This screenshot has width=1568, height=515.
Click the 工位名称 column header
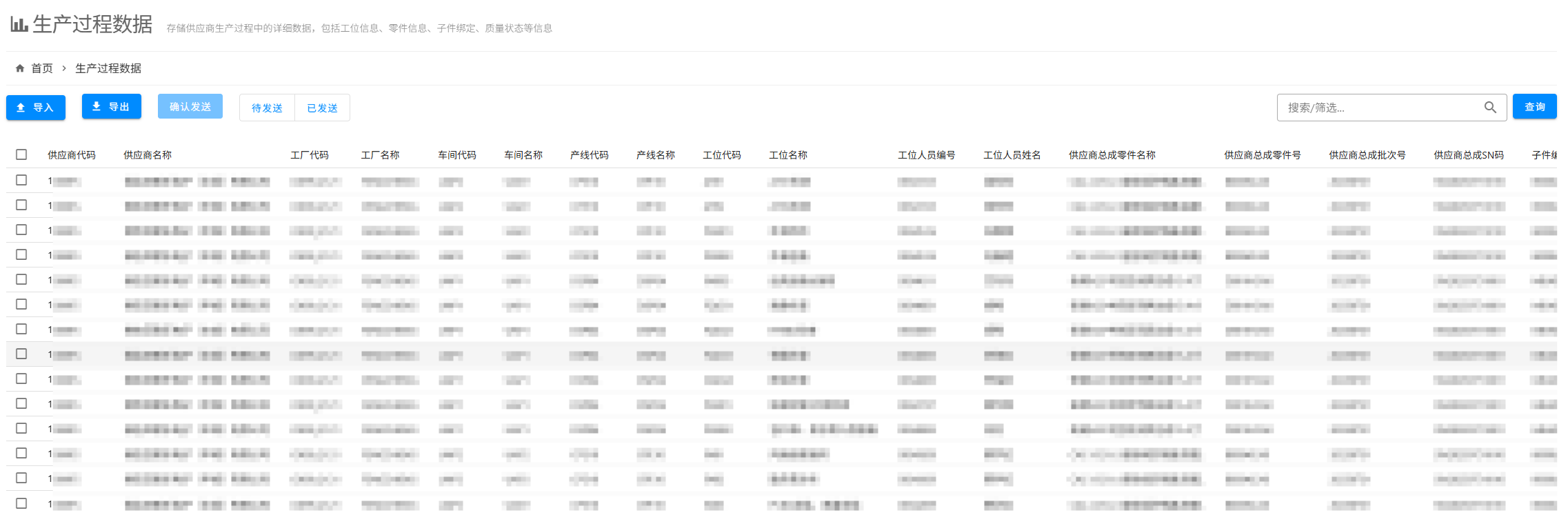788,155
